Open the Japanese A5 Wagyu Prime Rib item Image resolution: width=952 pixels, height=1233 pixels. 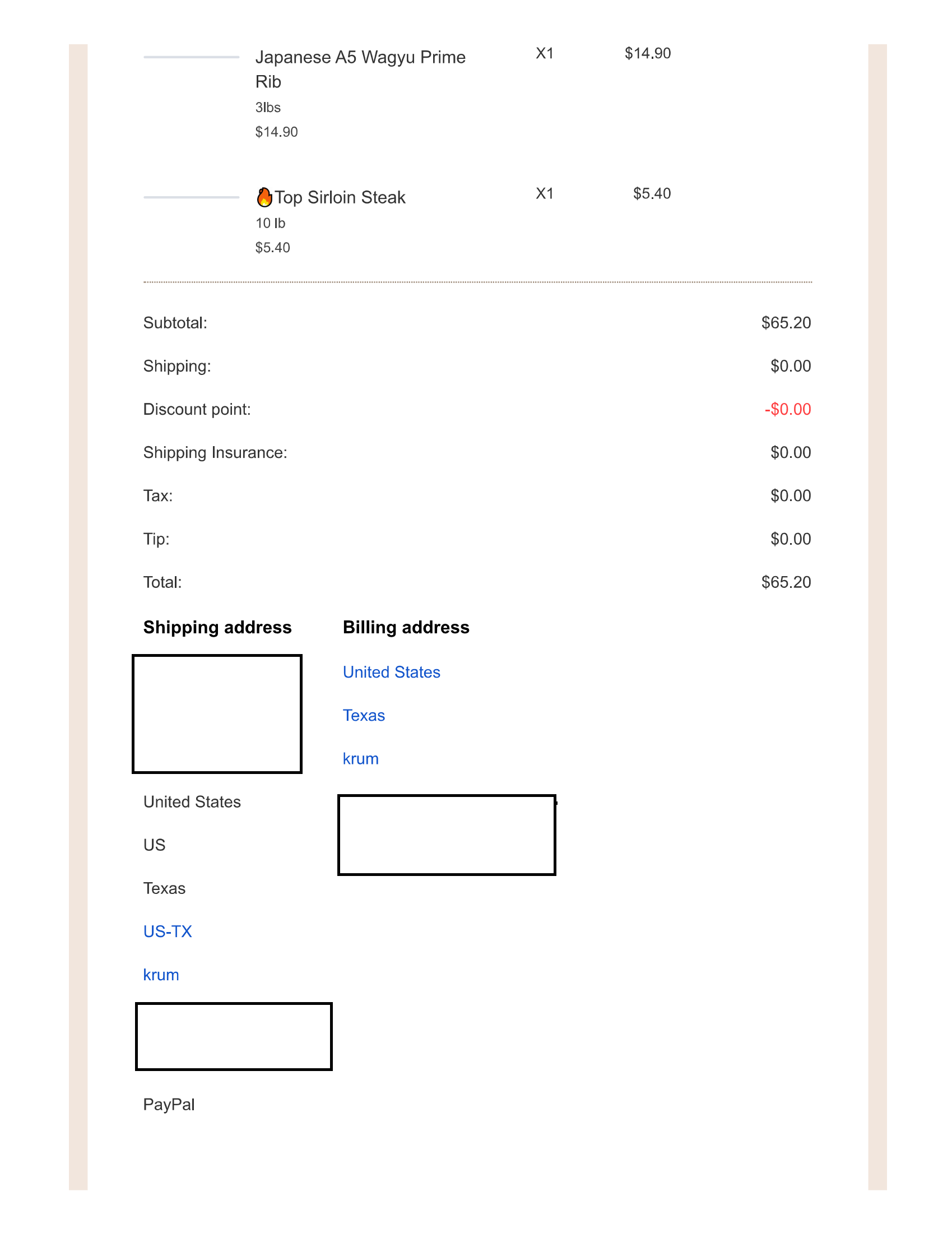point(360,69)
